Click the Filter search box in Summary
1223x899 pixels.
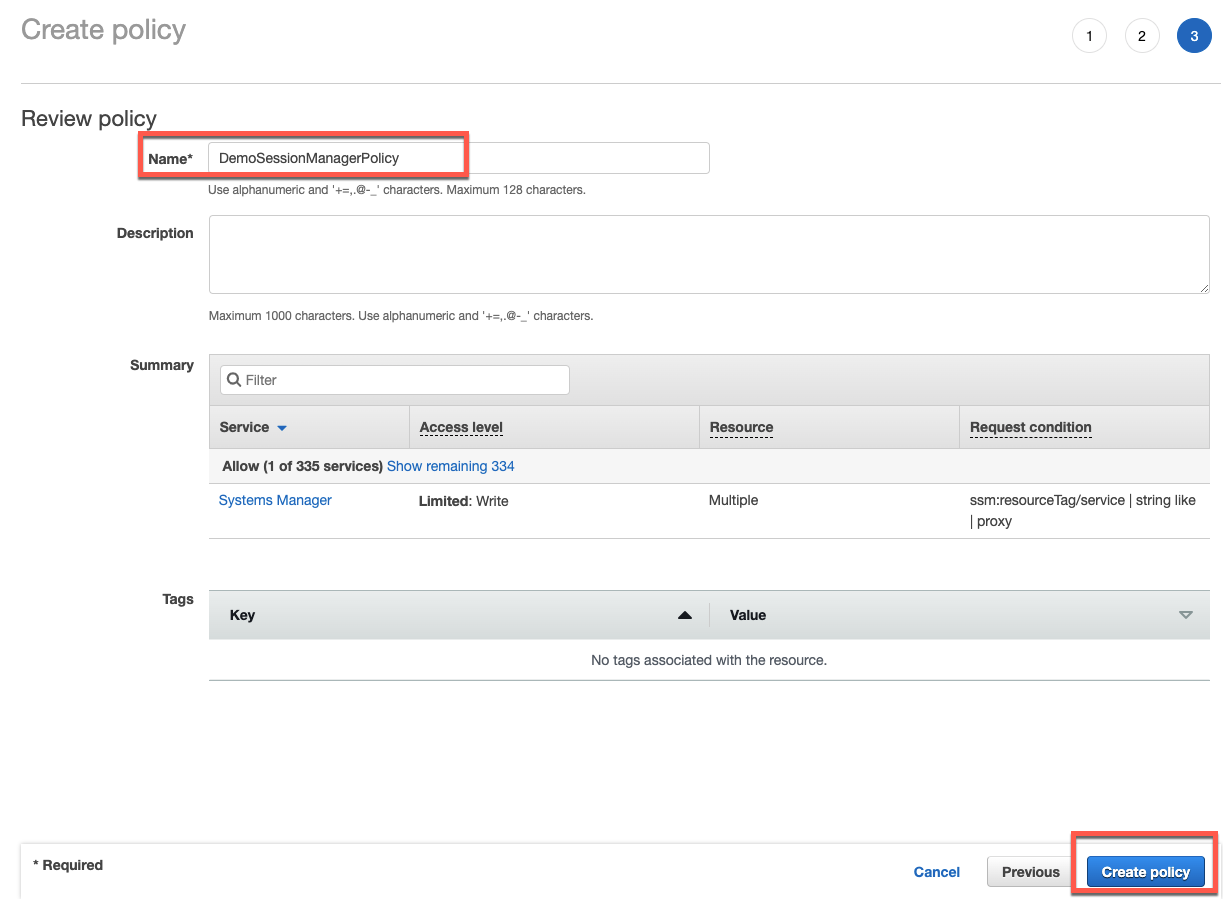click(393, 380)
